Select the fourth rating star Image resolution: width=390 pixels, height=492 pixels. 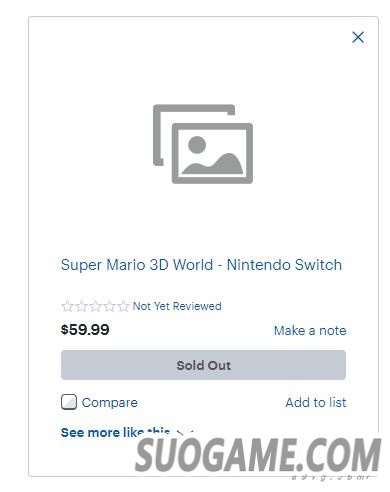pyautogui.click(x=109, y=306)
